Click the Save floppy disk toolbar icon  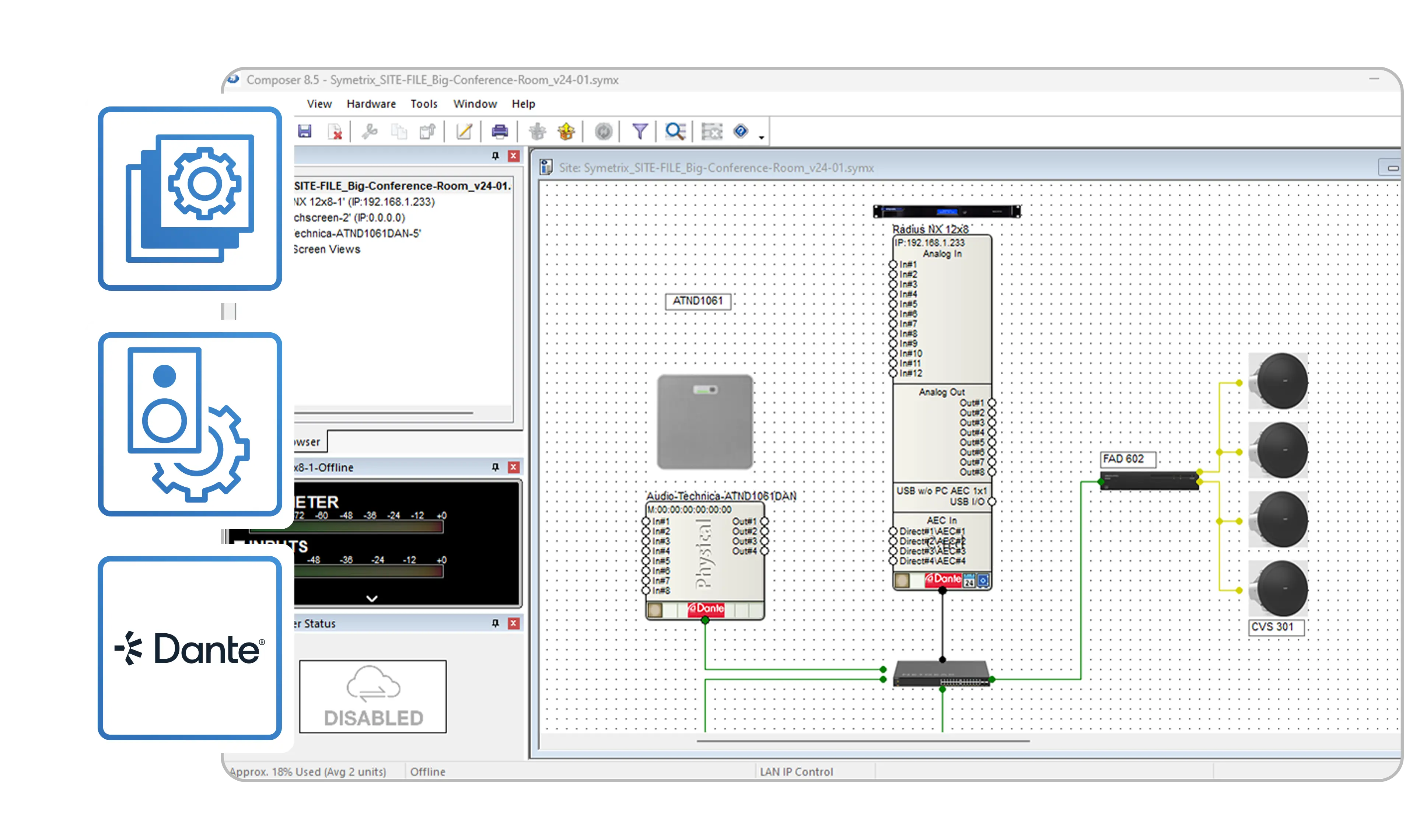[304, 132]
